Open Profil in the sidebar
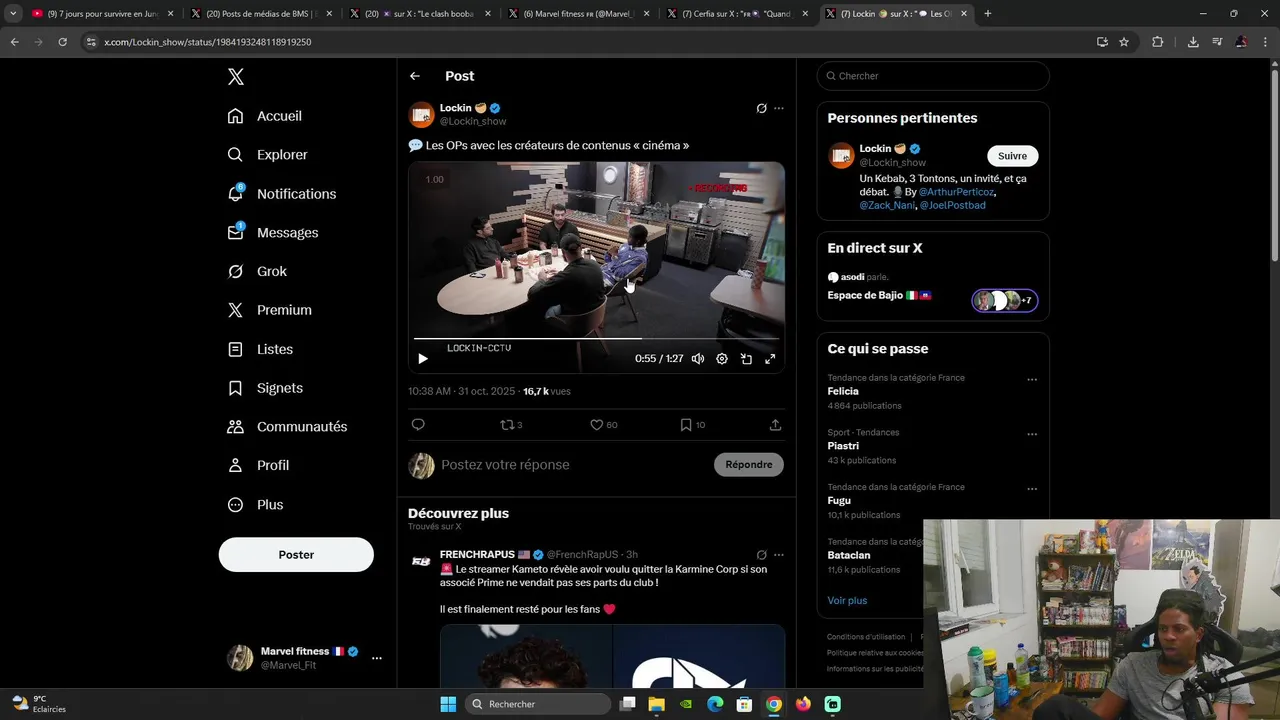 click(258, 466)
